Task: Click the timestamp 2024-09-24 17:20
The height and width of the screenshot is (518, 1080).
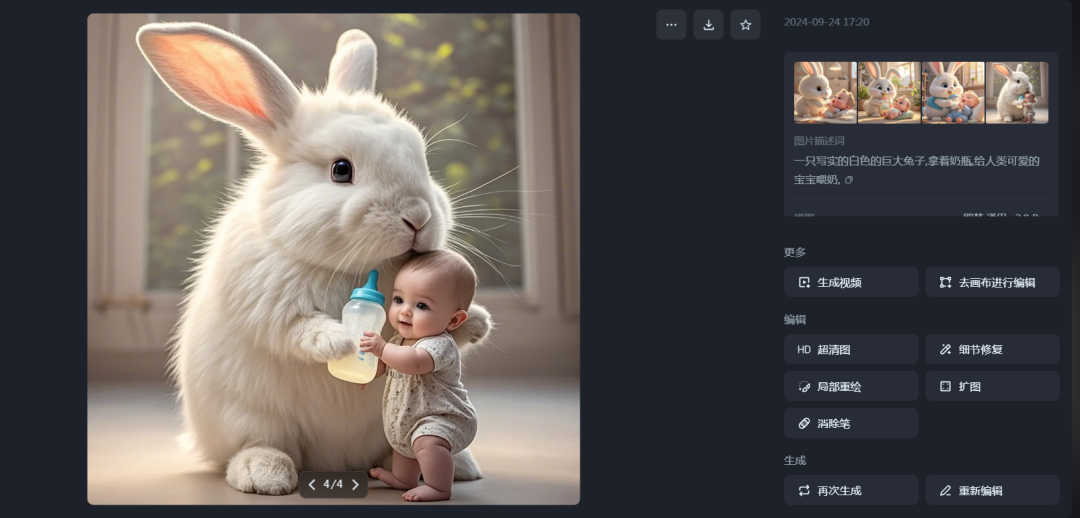Action: [827, 22]
